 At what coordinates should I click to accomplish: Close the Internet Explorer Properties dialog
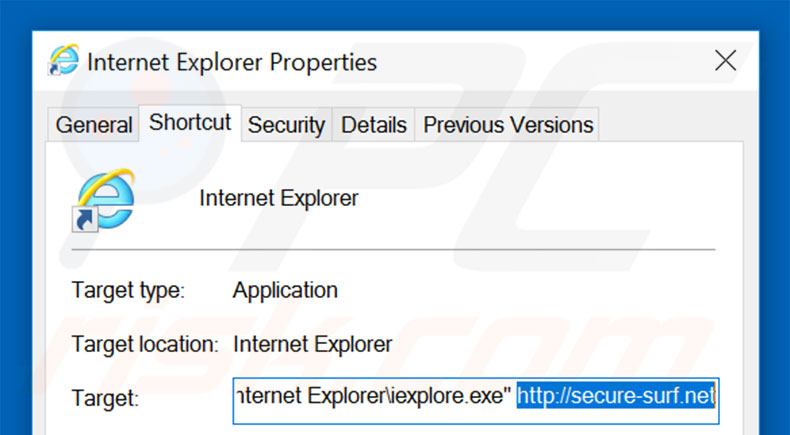(x=725, y=61)
